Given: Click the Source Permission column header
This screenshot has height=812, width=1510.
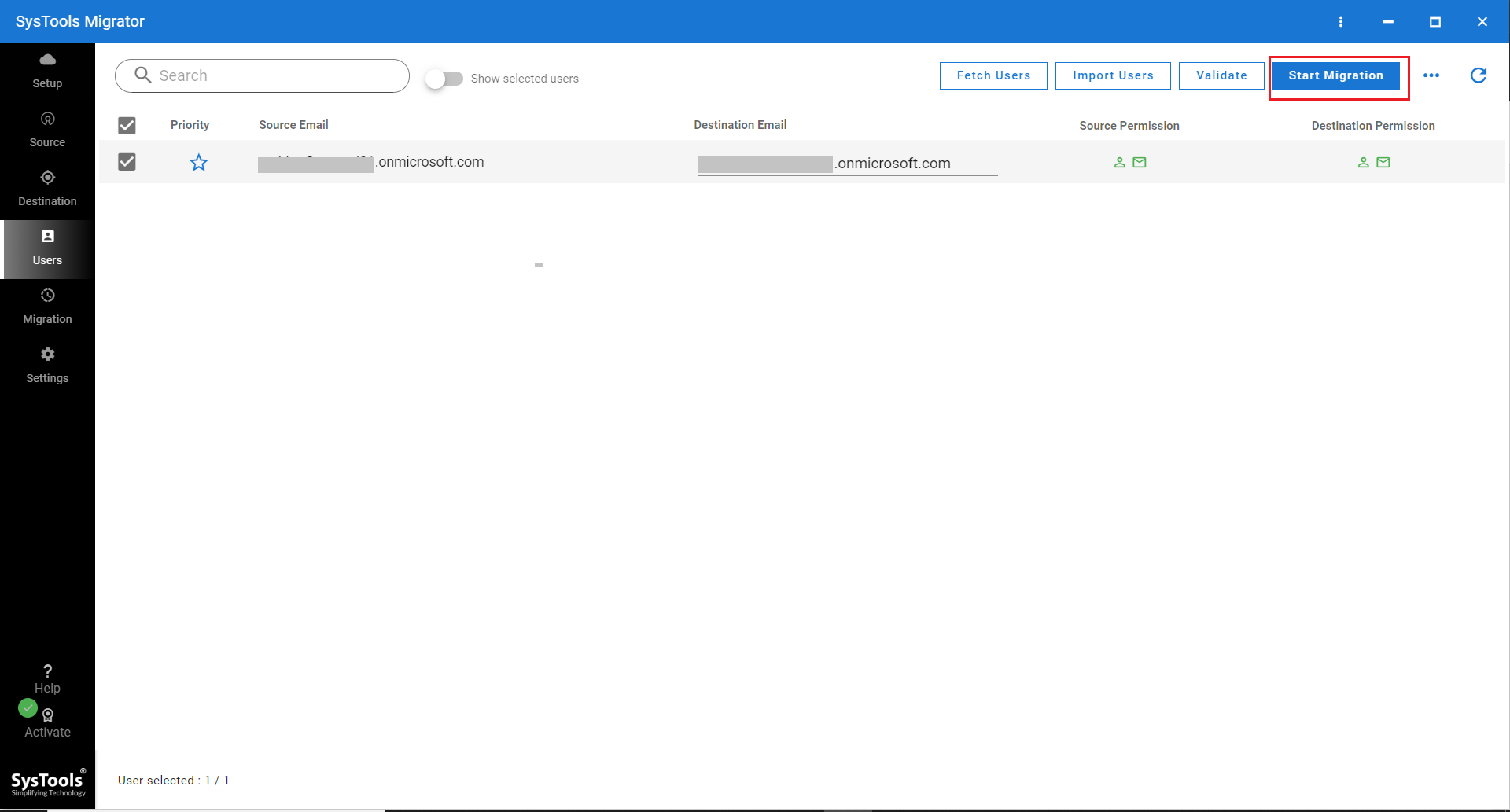Looking at the screenshot, I should [x=1129, y=126].
